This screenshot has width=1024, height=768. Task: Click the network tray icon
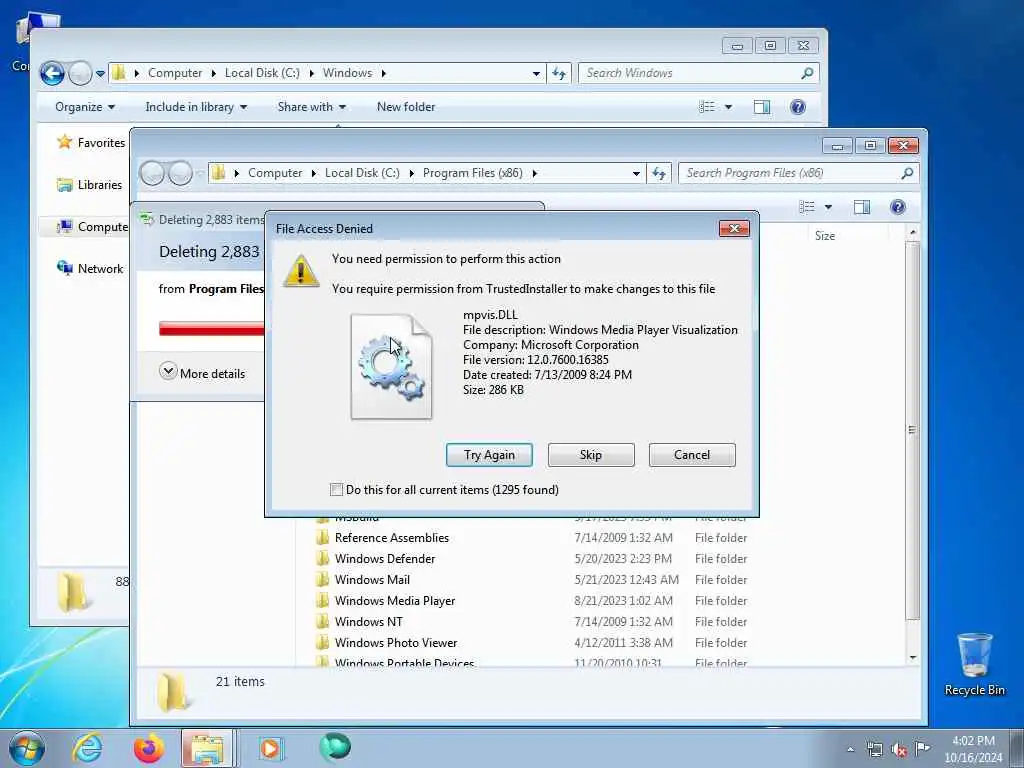874,750
